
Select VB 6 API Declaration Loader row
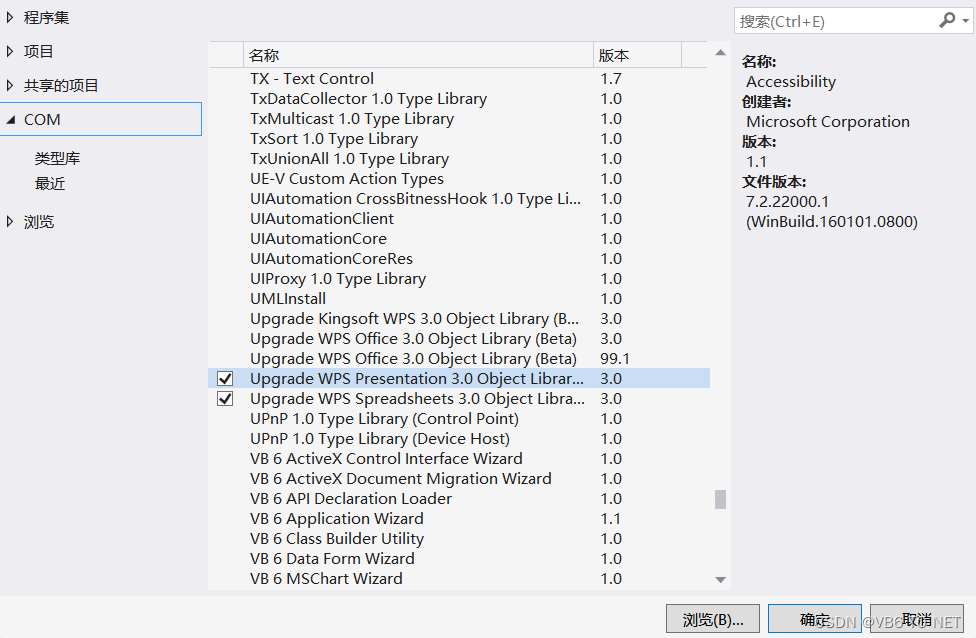459,499
